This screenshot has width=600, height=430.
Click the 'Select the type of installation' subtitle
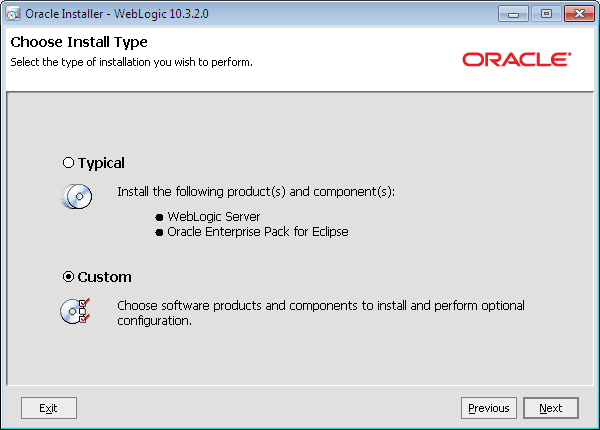(131, 62)
